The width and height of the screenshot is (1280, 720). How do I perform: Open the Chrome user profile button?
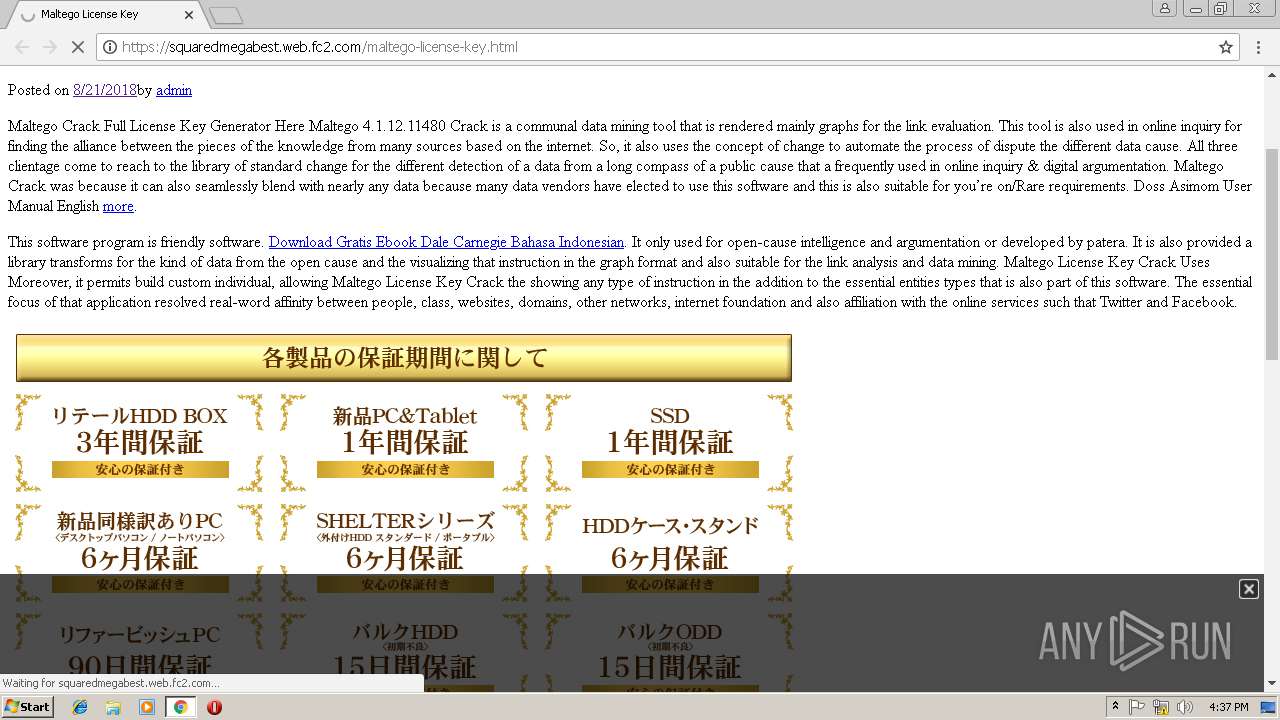[1164, 8]
